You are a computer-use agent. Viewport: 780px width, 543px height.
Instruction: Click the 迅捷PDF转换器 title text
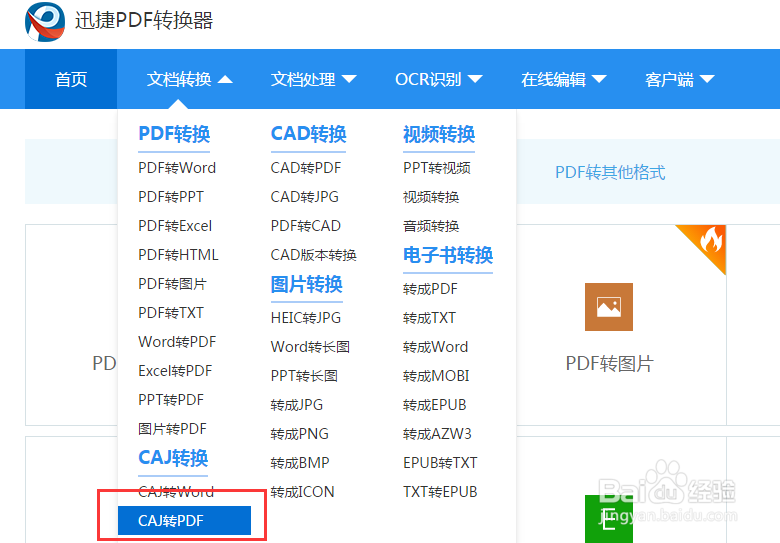(144, 21)
